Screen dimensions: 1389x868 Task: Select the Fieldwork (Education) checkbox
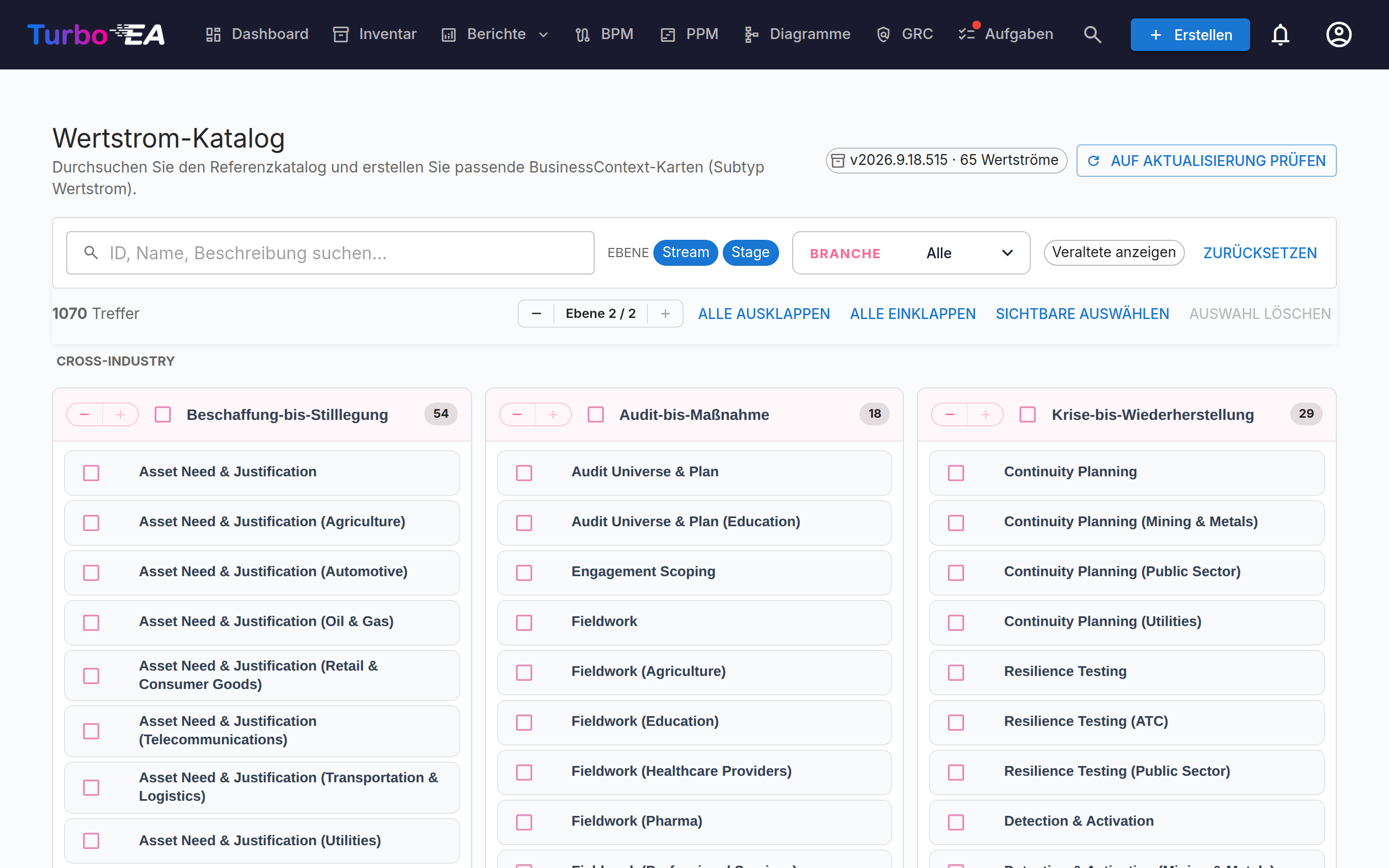524,722
